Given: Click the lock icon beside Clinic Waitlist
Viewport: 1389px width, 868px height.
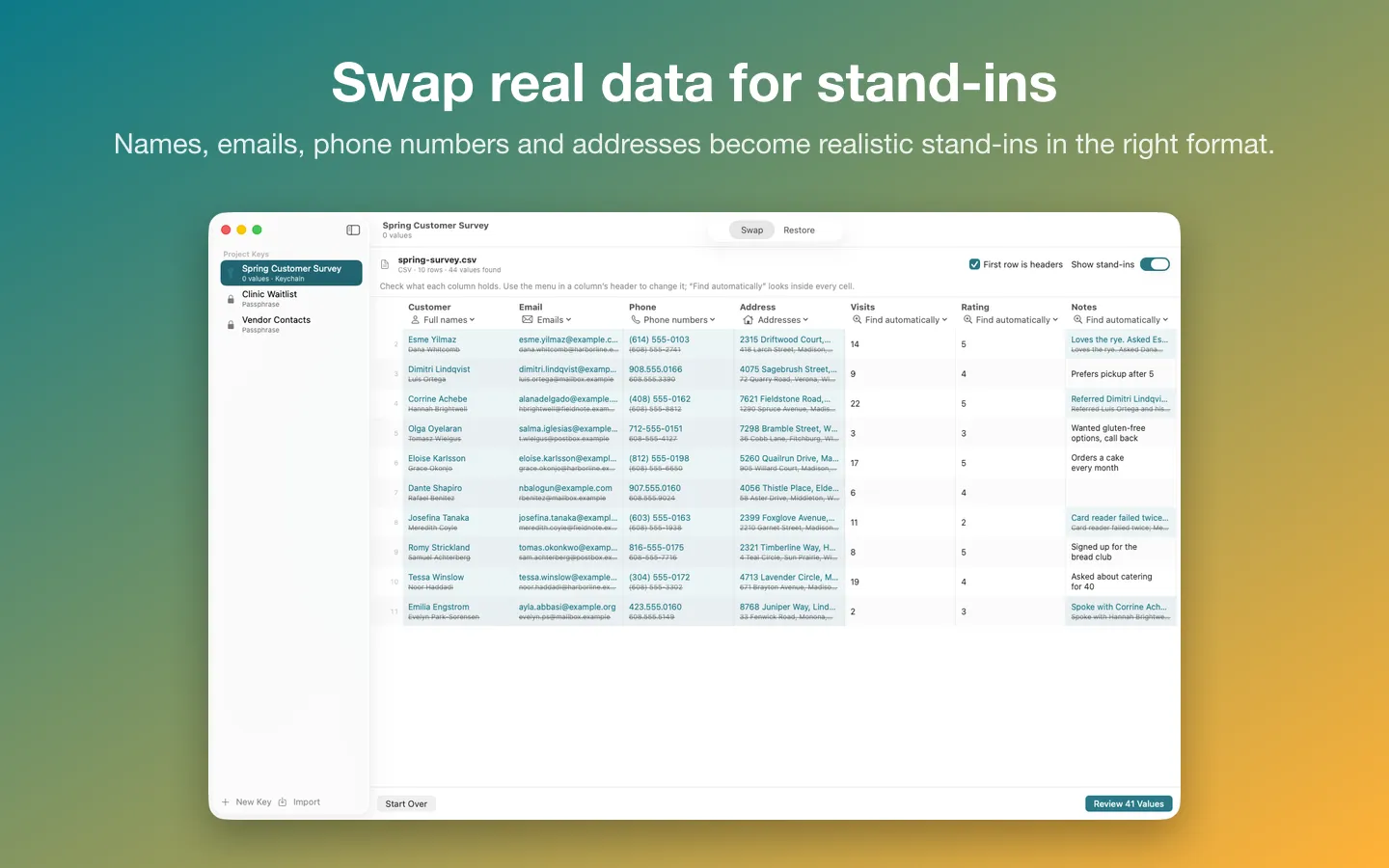Looking at the screenshot, I should pyautogui.click(x=231, y=299).
